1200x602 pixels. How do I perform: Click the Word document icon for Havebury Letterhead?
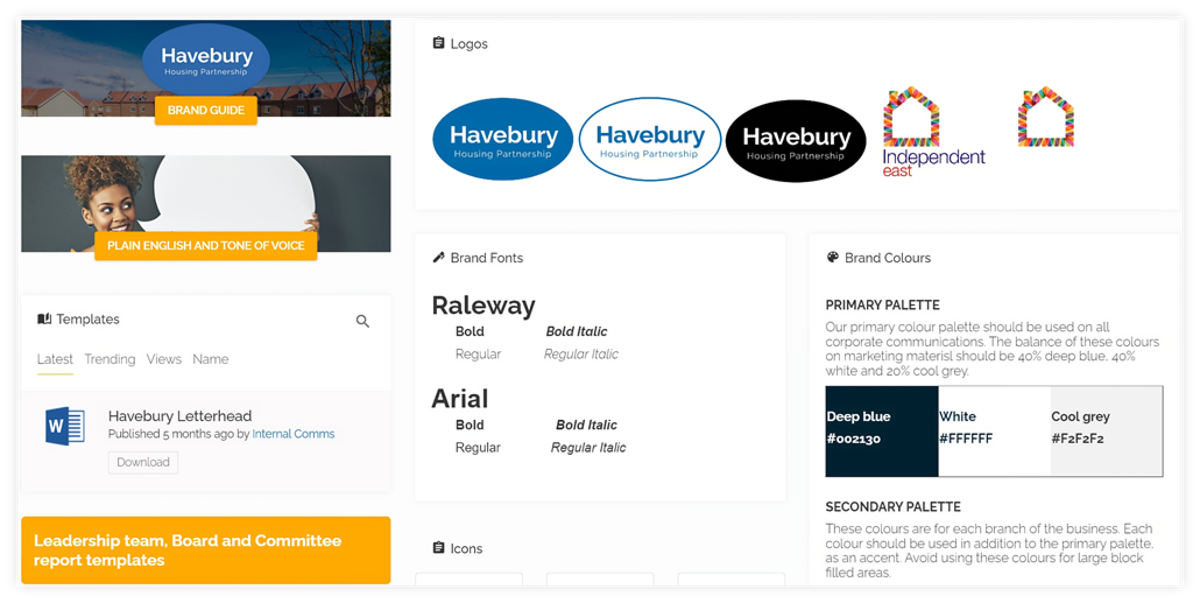(x=64, y=423)
